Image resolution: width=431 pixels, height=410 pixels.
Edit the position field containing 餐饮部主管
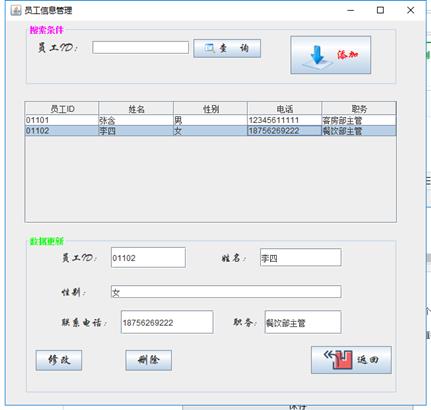click(303, 322)
